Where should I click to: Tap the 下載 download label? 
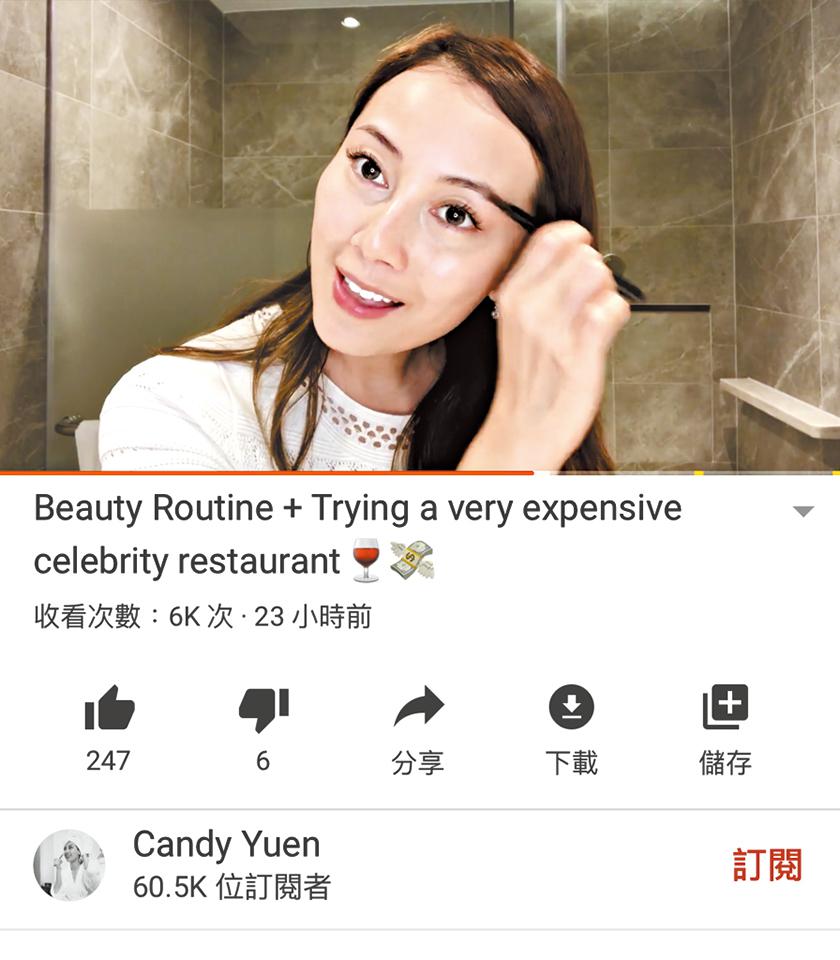[x=571, y=763]
